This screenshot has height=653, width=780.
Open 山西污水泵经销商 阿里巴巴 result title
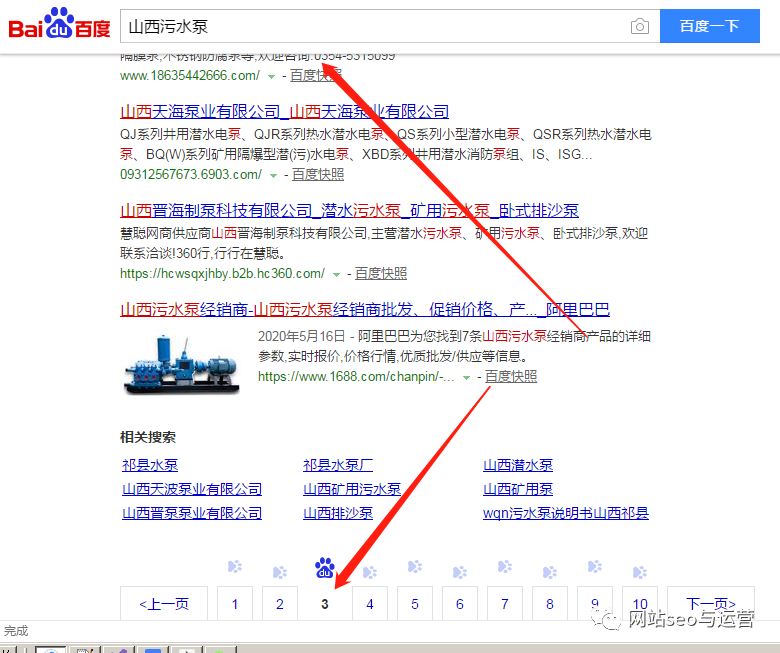[365, 309]
